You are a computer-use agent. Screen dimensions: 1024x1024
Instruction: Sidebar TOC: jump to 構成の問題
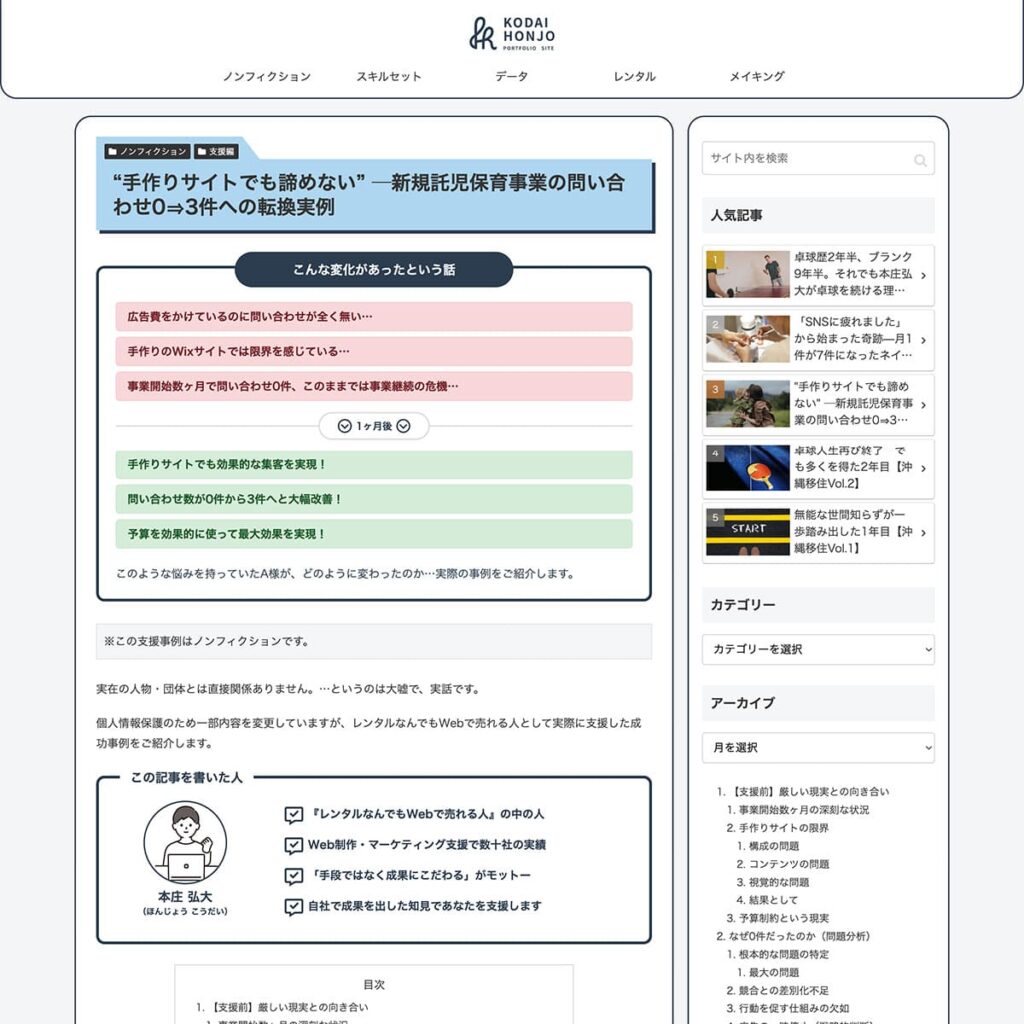pos(774,846)
